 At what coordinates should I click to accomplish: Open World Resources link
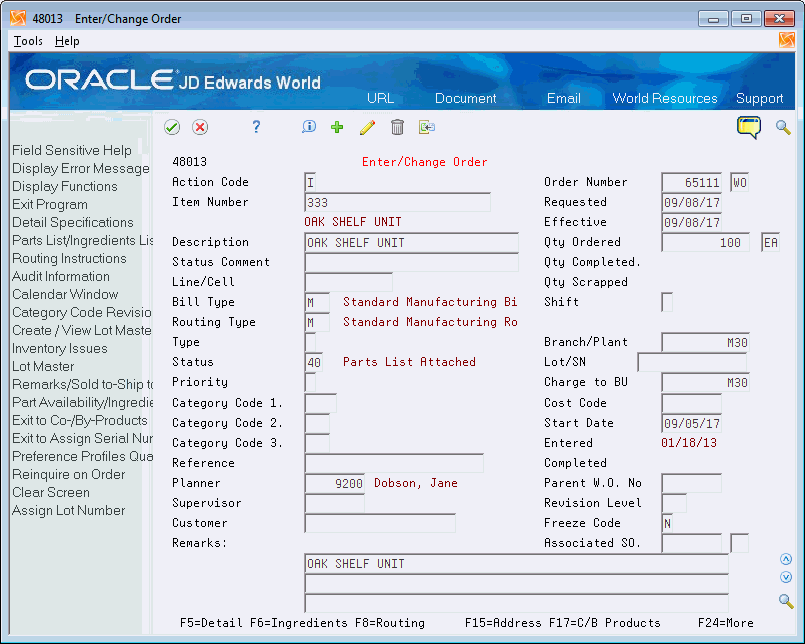click(665, 99)
